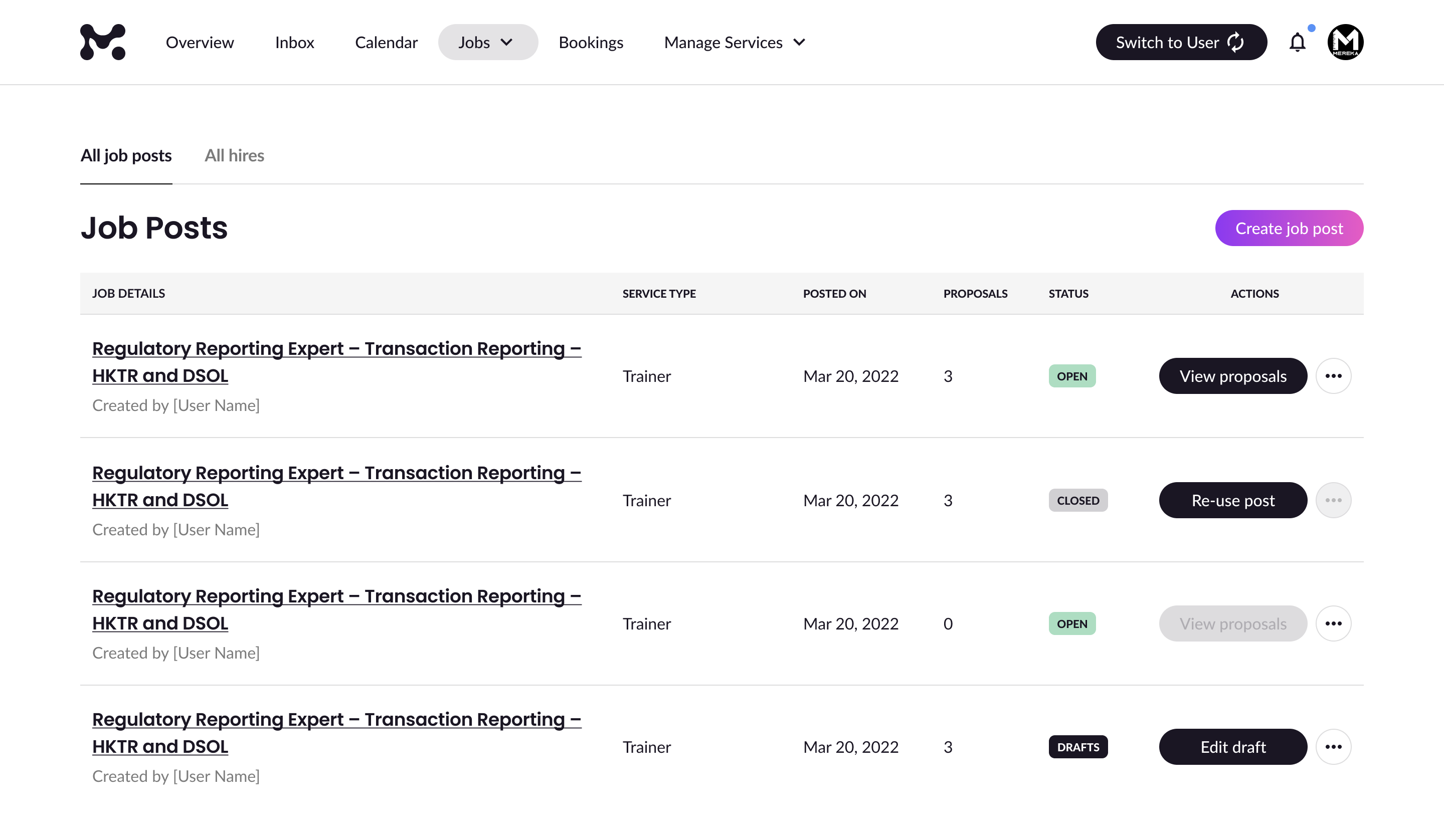Viewport: 1444px width, 840px height.
Task: Expand Manage Services dropdown
Action: pyautogui.click(x=735, y=43)
